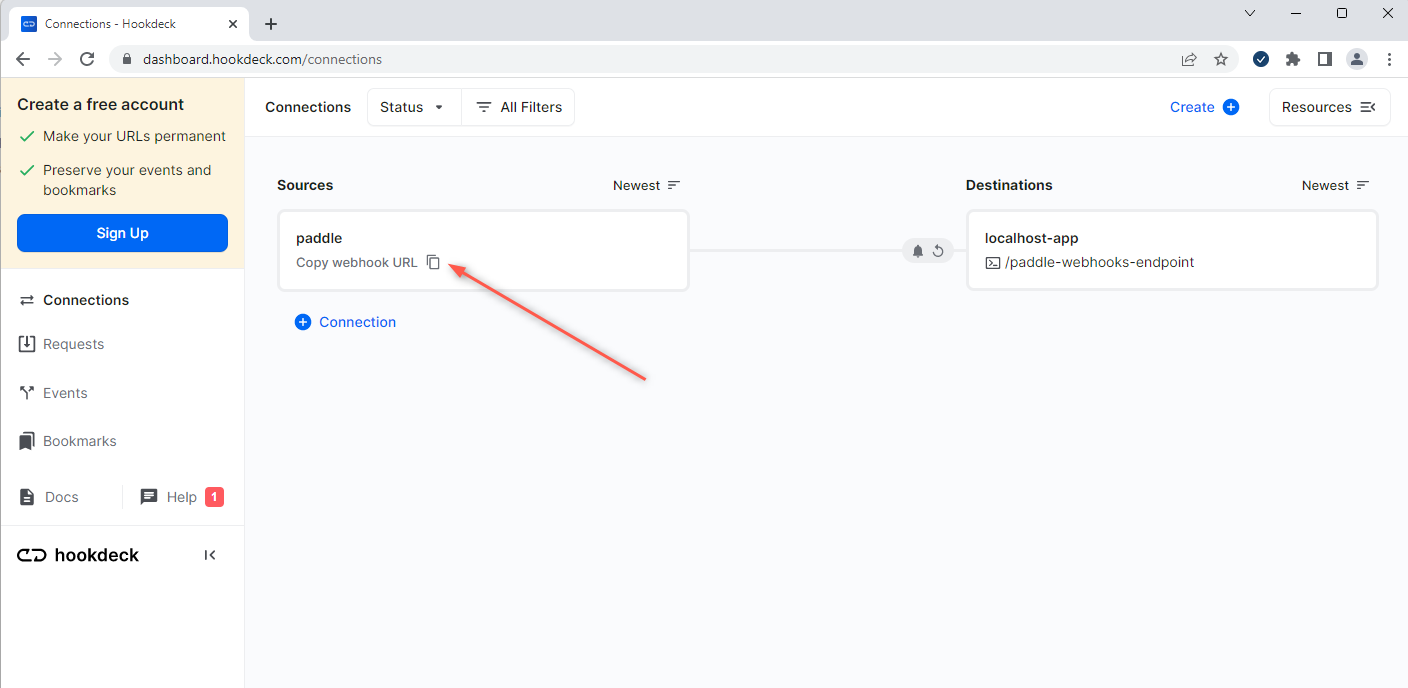
Task: Click the tab search chevron in title bar
Action: click(1250, 13)
